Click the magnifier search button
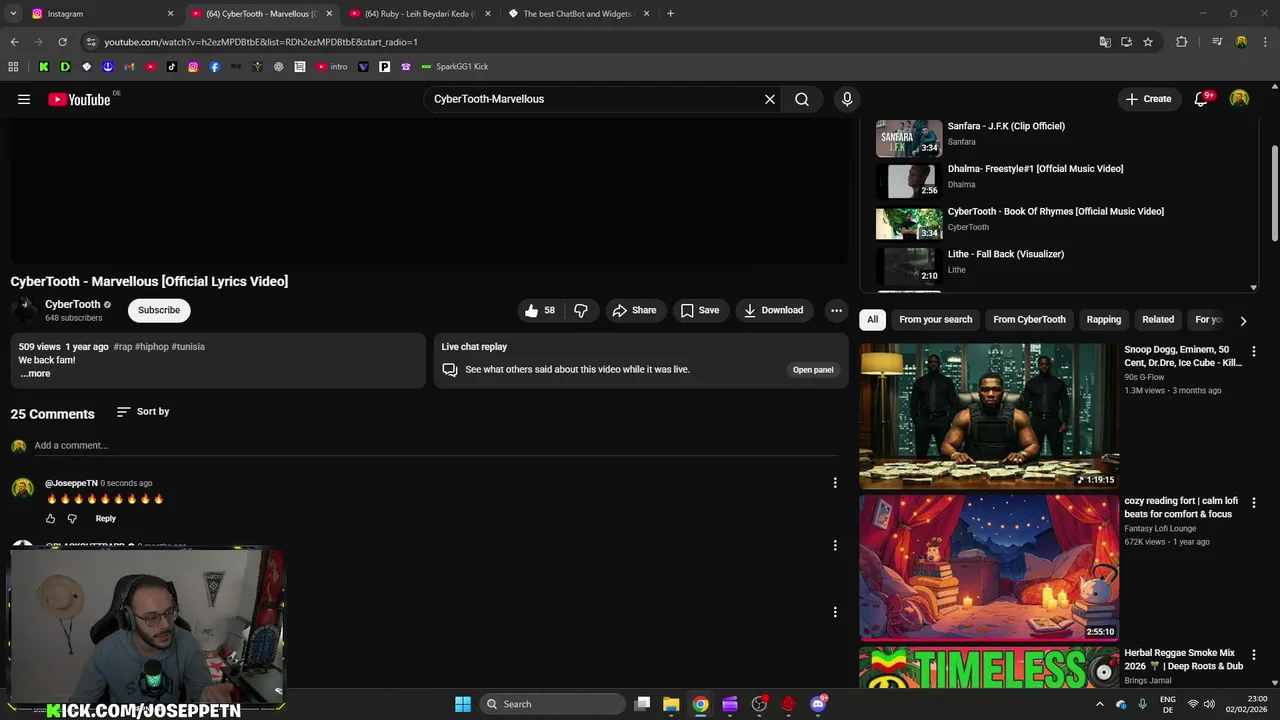The width and height of the screenshot is (1280, 720). [802, 99]
